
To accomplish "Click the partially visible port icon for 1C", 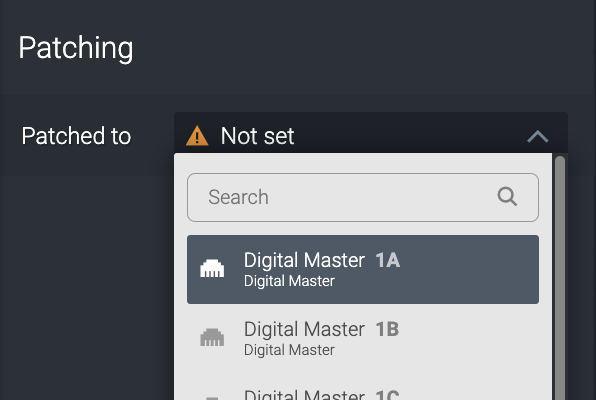I will [x=212, y=398].
